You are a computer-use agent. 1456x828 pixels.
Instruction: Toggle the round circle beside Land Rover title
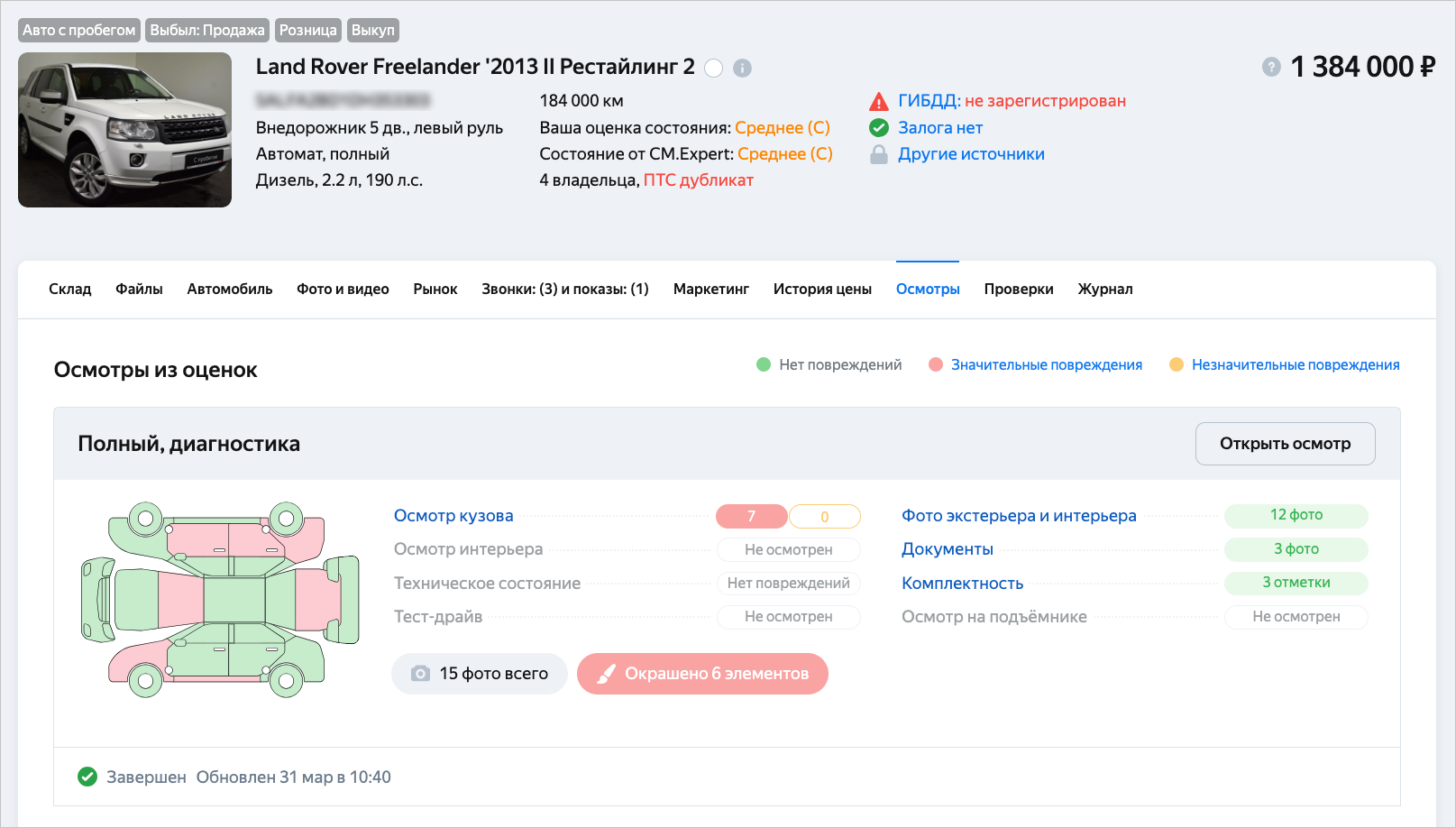713,68
